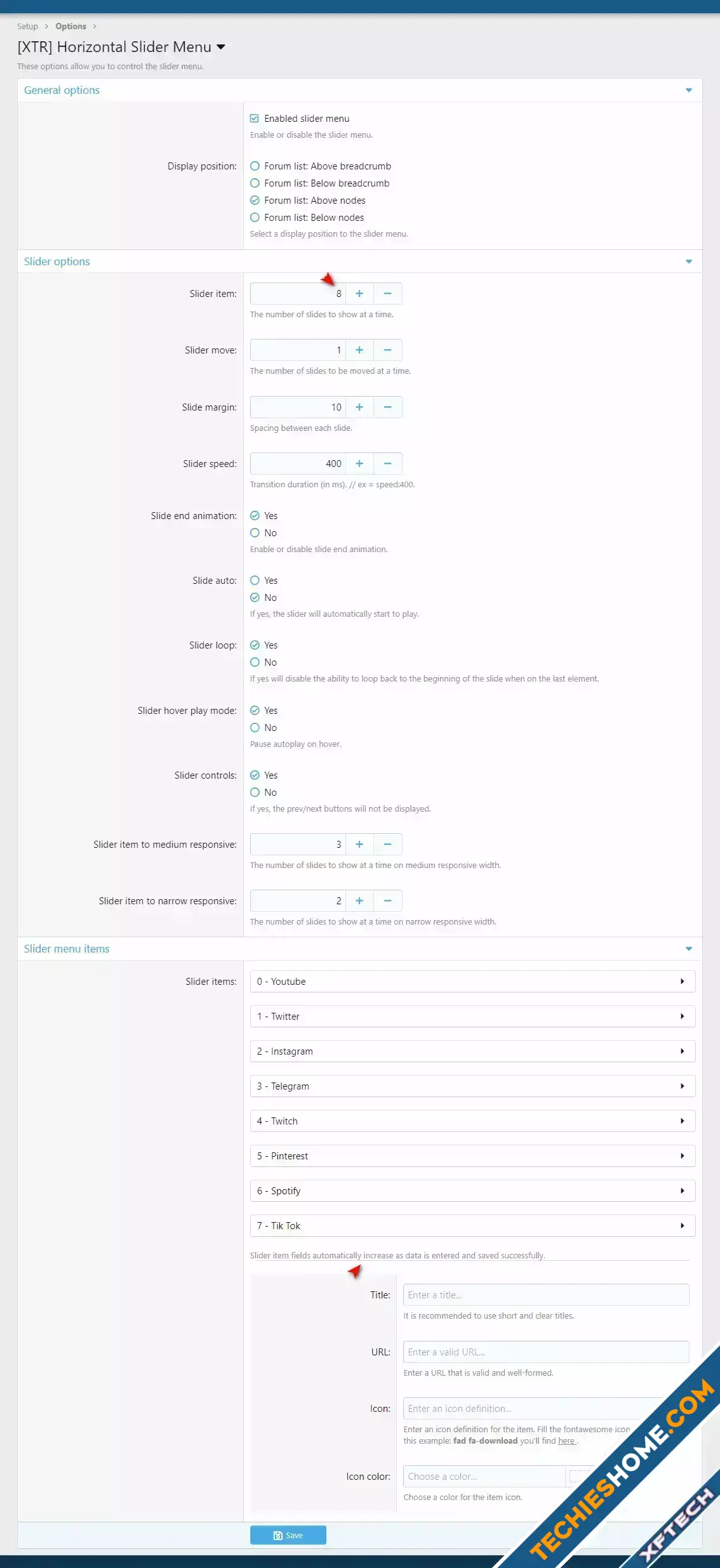This screenshot has width=720, height=1568.
Task: Click the minus icon for Slider move
Action: [x=387, y=350]
